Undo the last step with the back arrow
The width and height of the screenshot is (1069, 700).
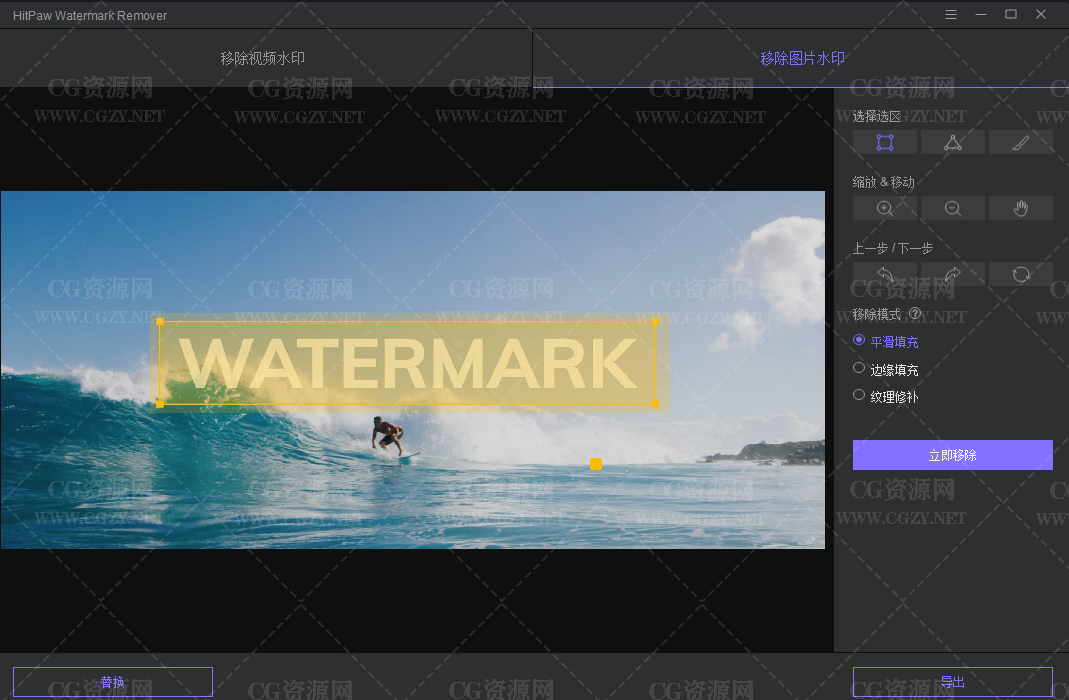(884, 274)
